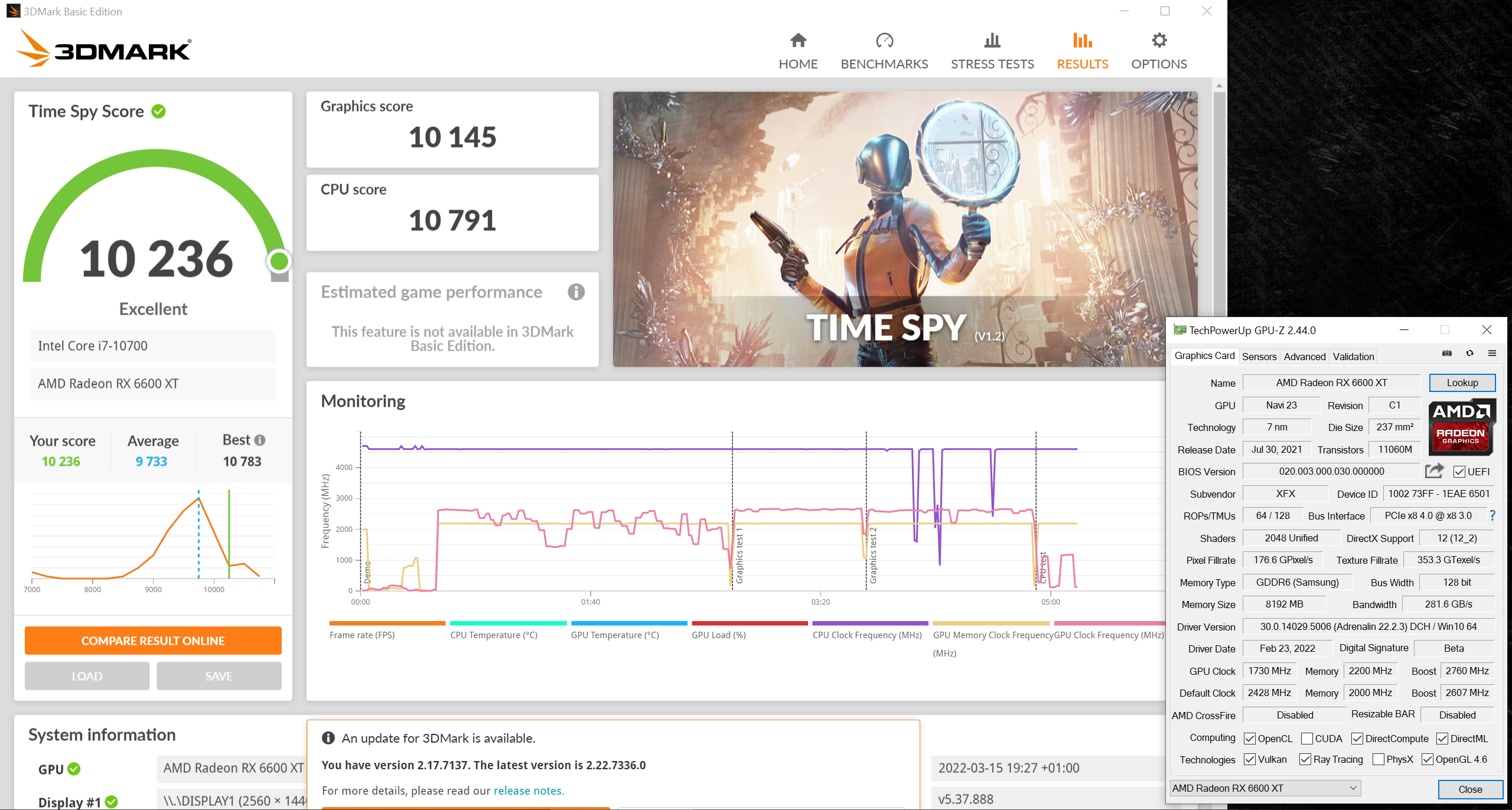Click Bus Interface question mark

tap(1493, 515)
